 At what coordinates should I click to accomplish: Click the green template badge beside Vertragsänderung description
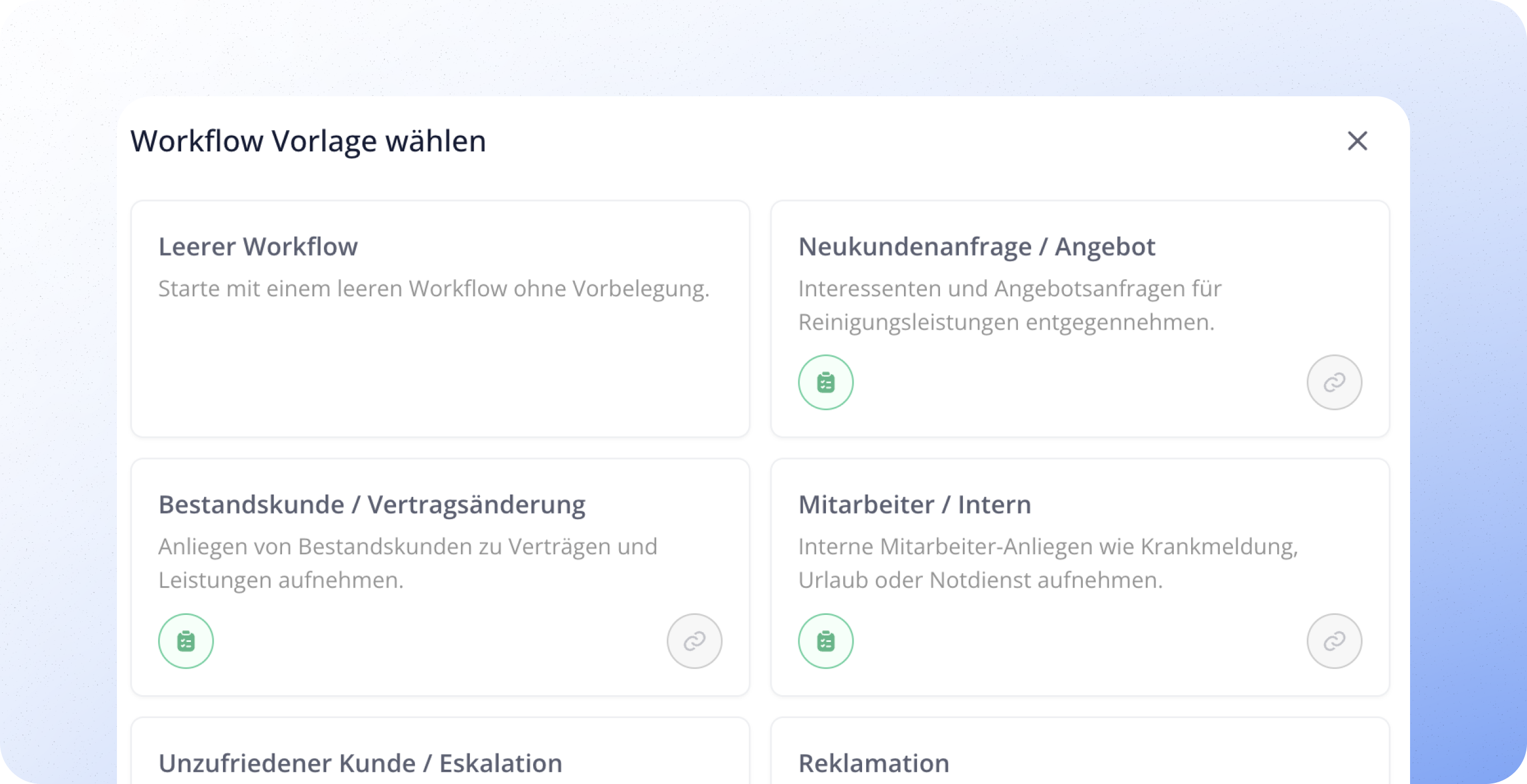click(x=186, y=641)
